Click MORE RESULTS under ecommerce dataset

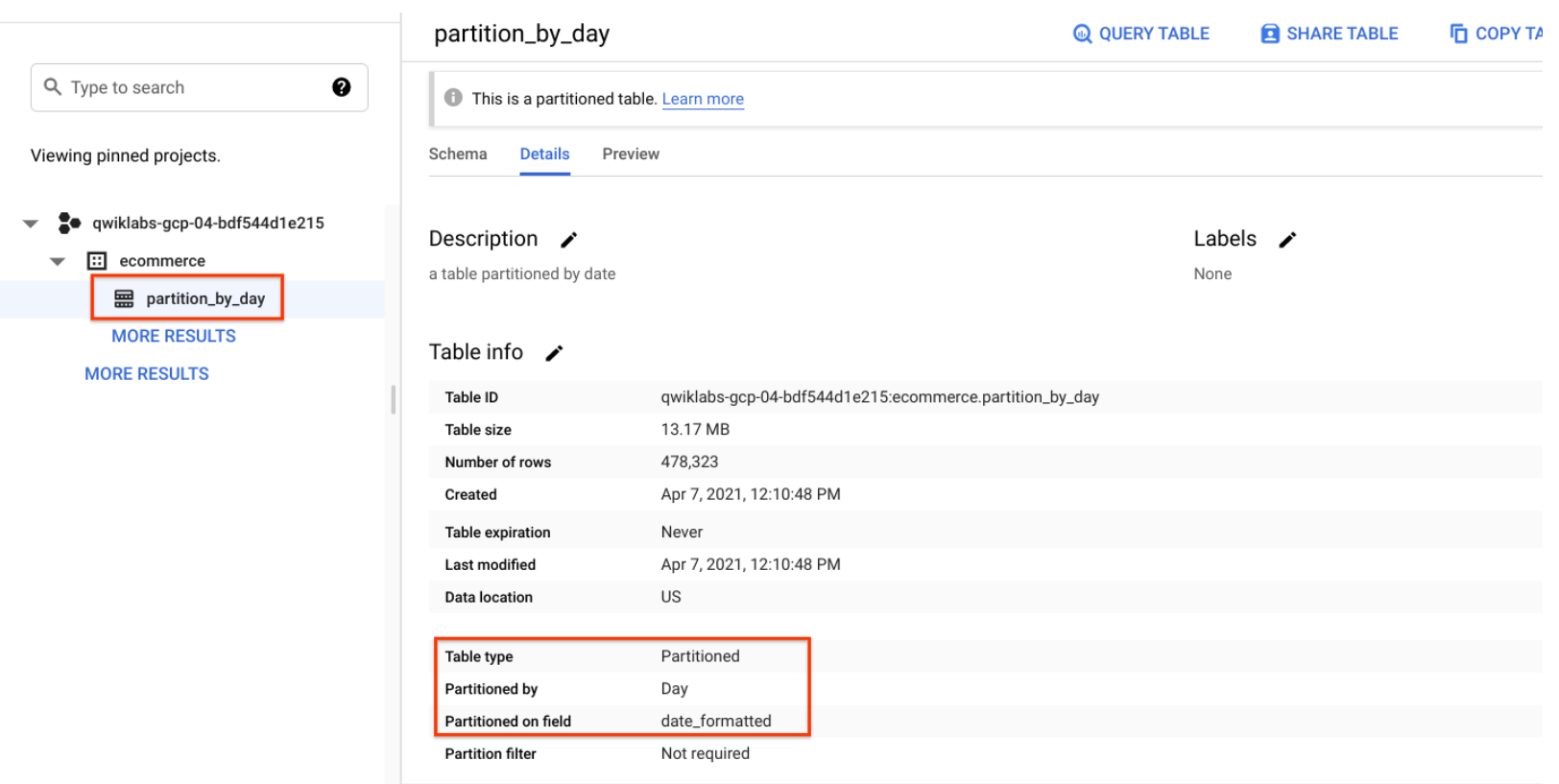(x=174, y=336)
